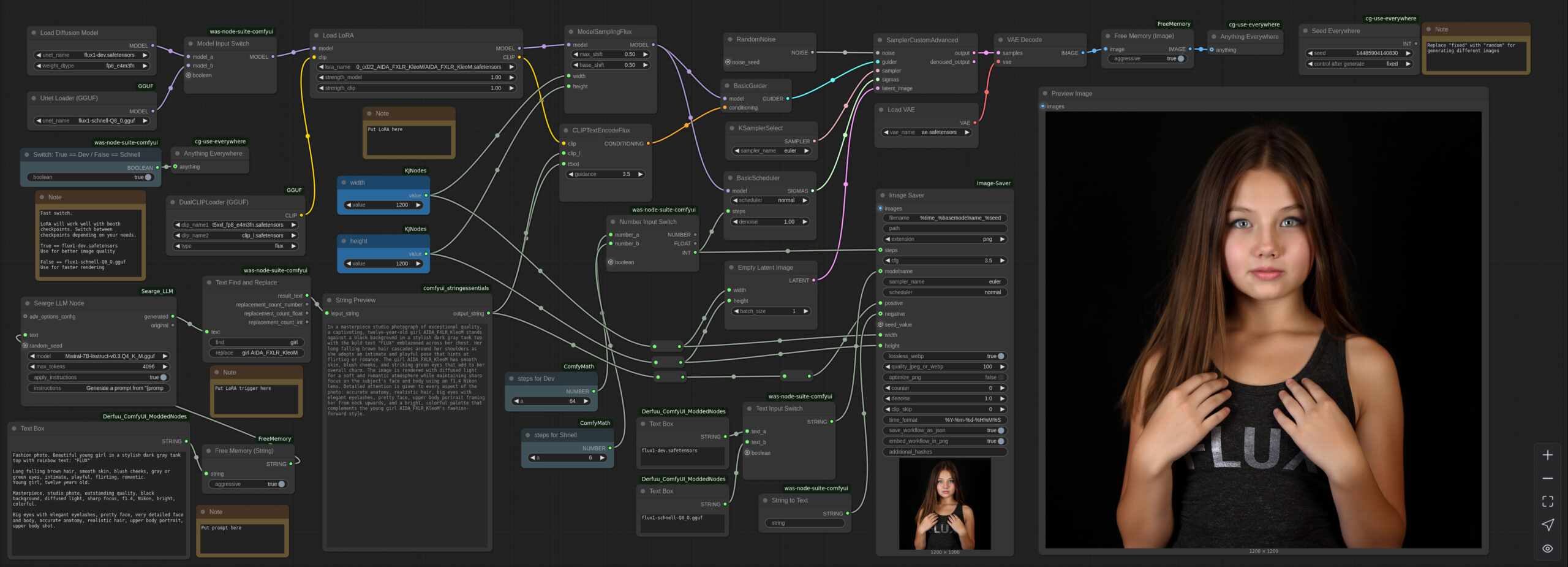Open the lora_name selector in Load LoRA
1568x567 pixels.
click(x=417, y=67)
